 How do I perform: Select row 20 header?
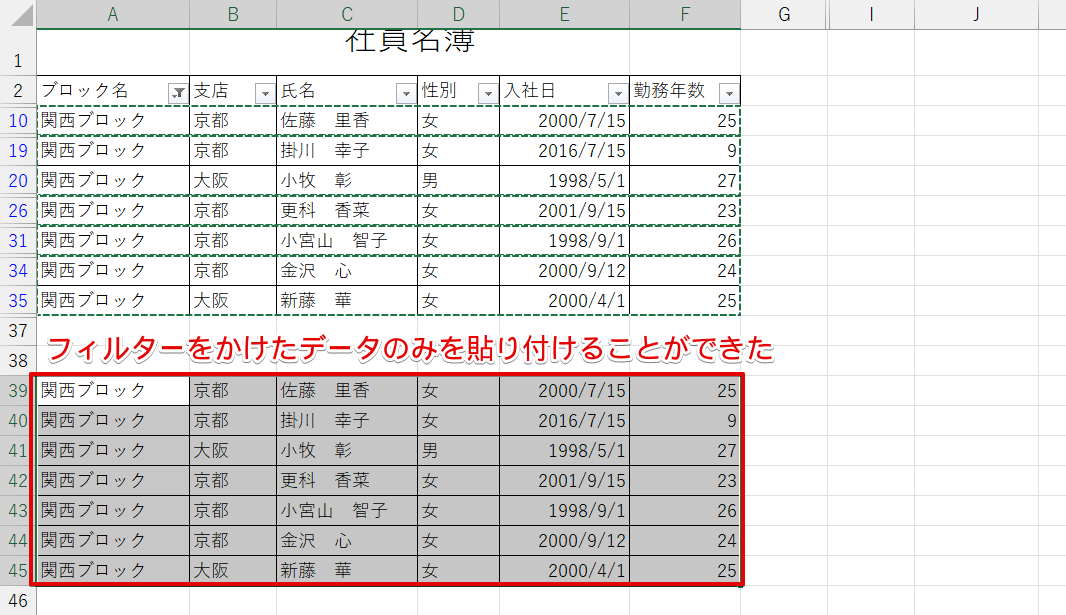pyautogui.click(x=18, y=180)
